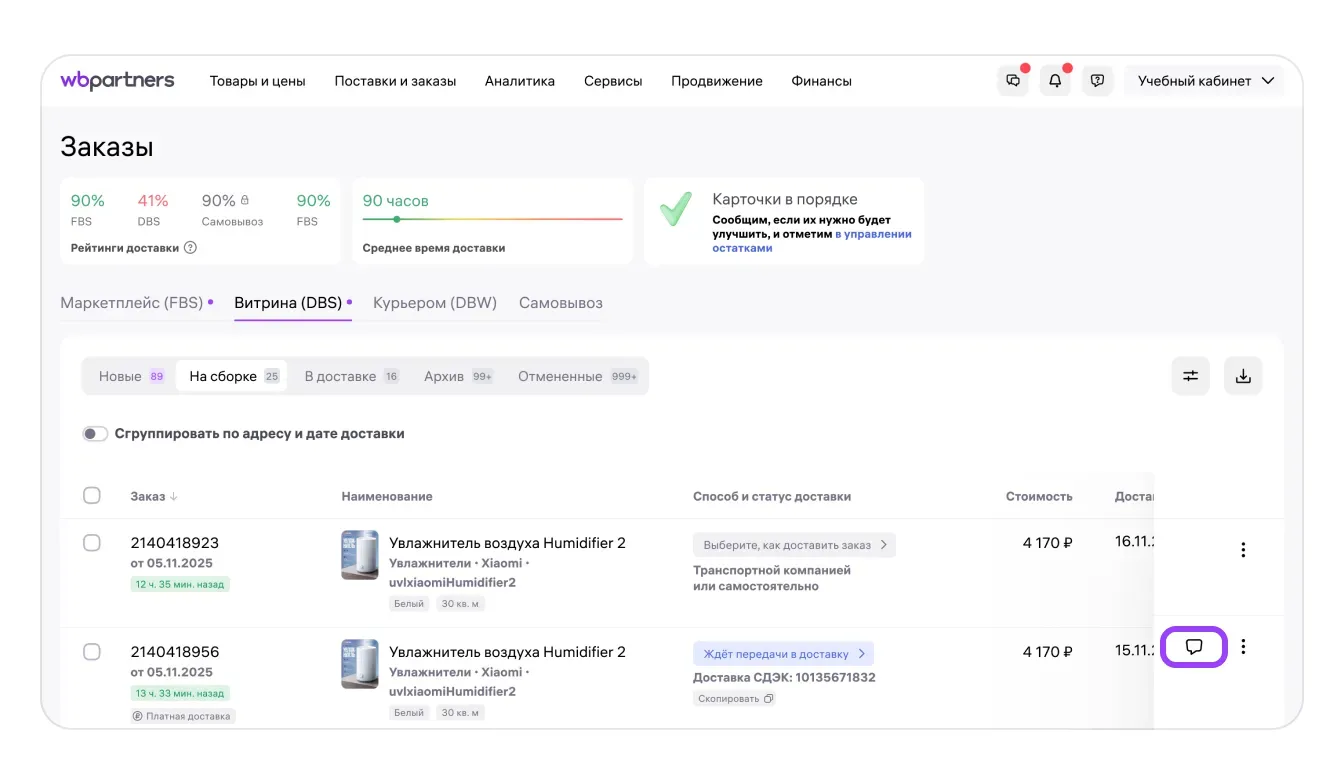Click the sort arrow next to Заказ
Viewport: 1344px width, 784px height.
click(174, 496)
